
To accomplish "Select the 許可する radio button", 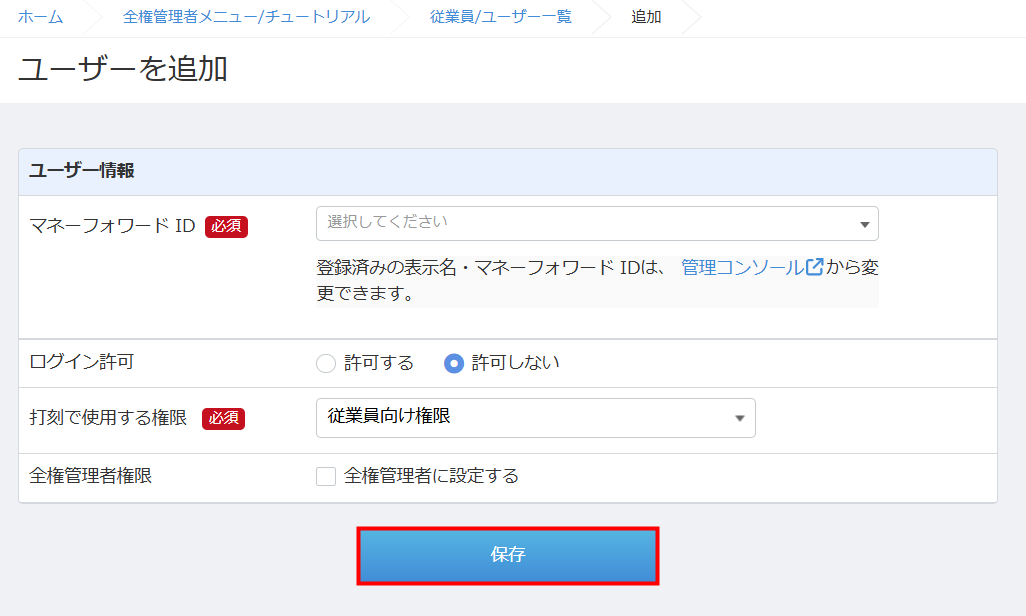I will [x=326, y=363].
